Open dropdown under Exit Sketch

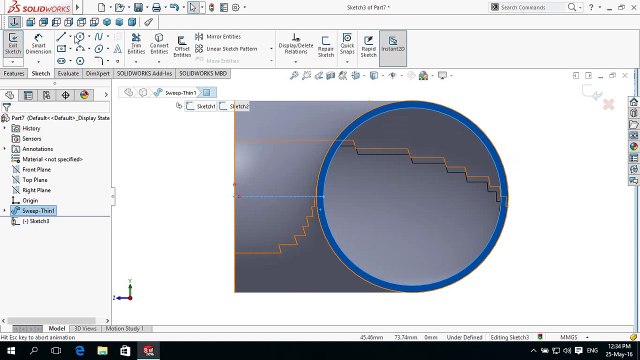[x=13, y=62]
